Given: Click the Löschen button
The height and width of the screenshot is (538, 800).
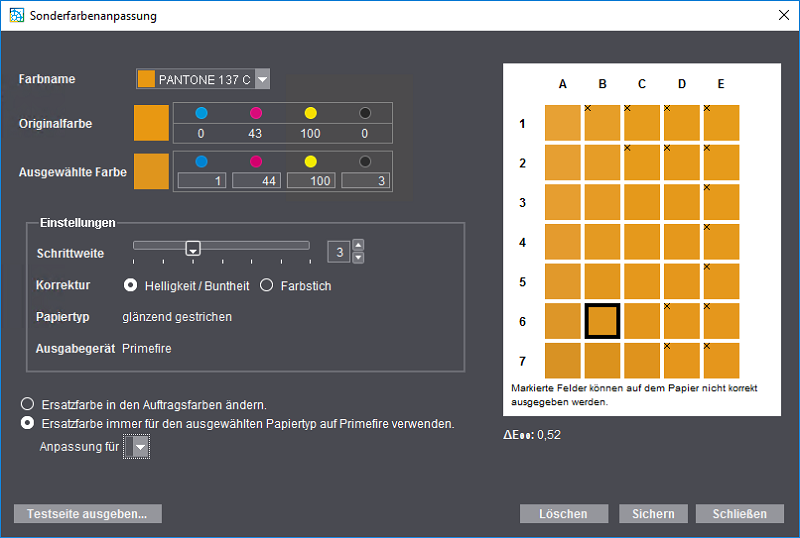Looking at the screenshot, I should tap(563, 514).
